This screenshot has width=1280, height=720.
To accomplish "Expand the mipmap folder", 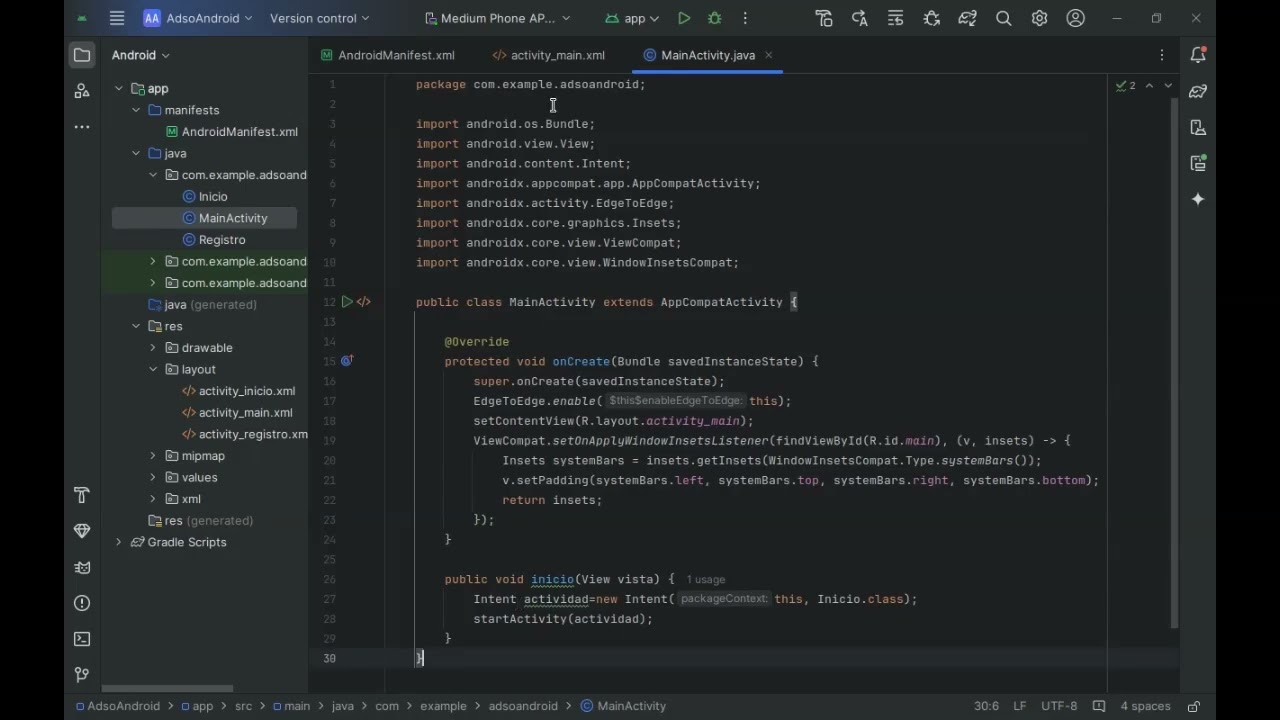I will pos(153,456).
